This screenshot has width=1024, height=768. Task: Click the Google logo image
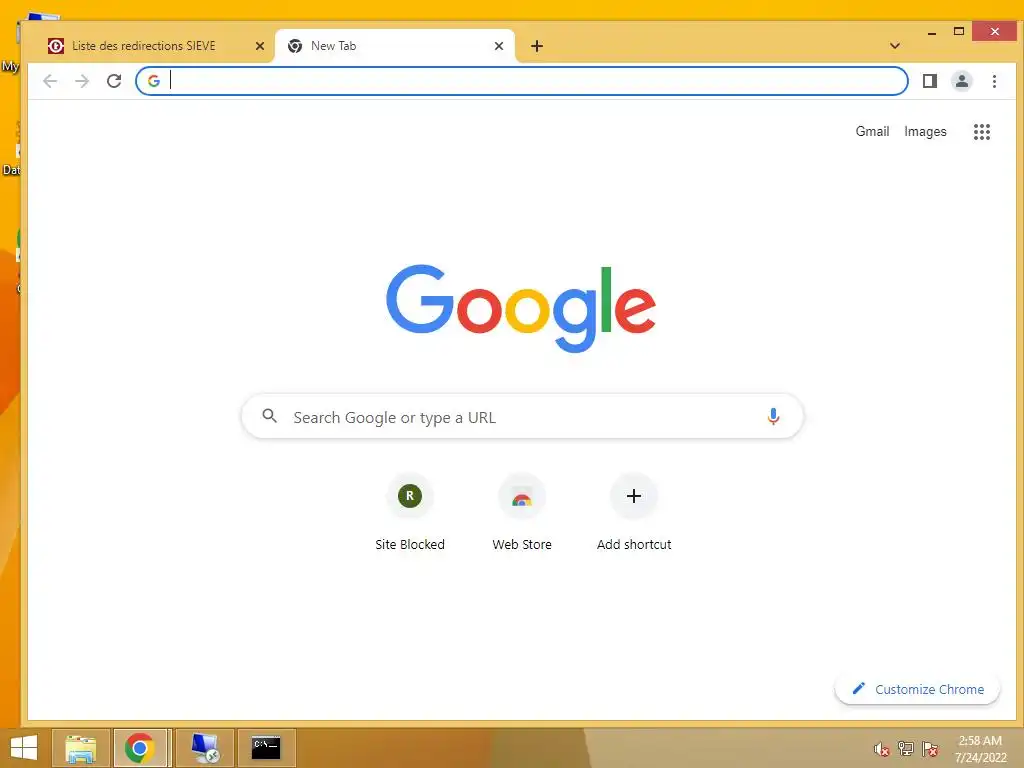(x=521, y=308)
